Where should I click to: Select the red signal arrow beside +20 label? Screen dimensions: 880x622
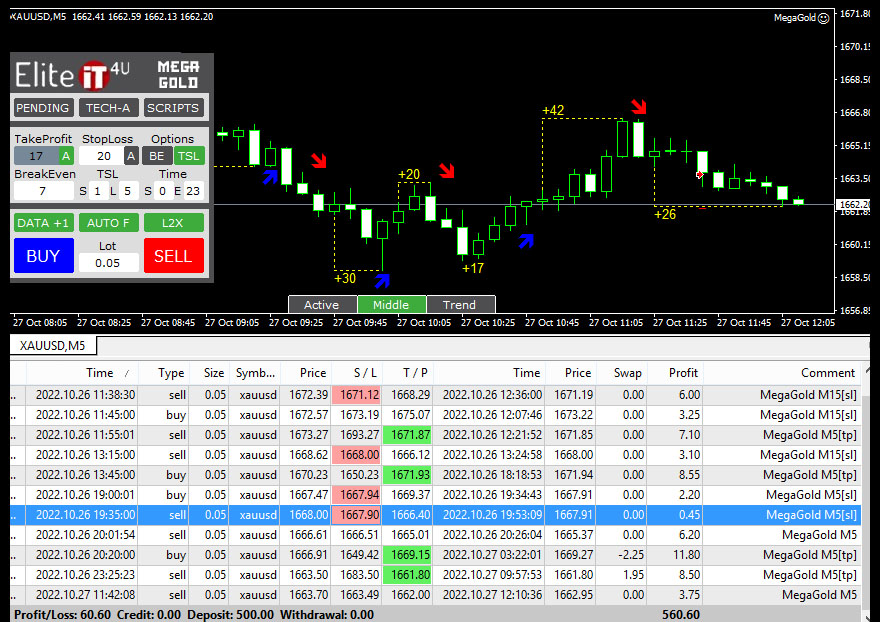447,171
